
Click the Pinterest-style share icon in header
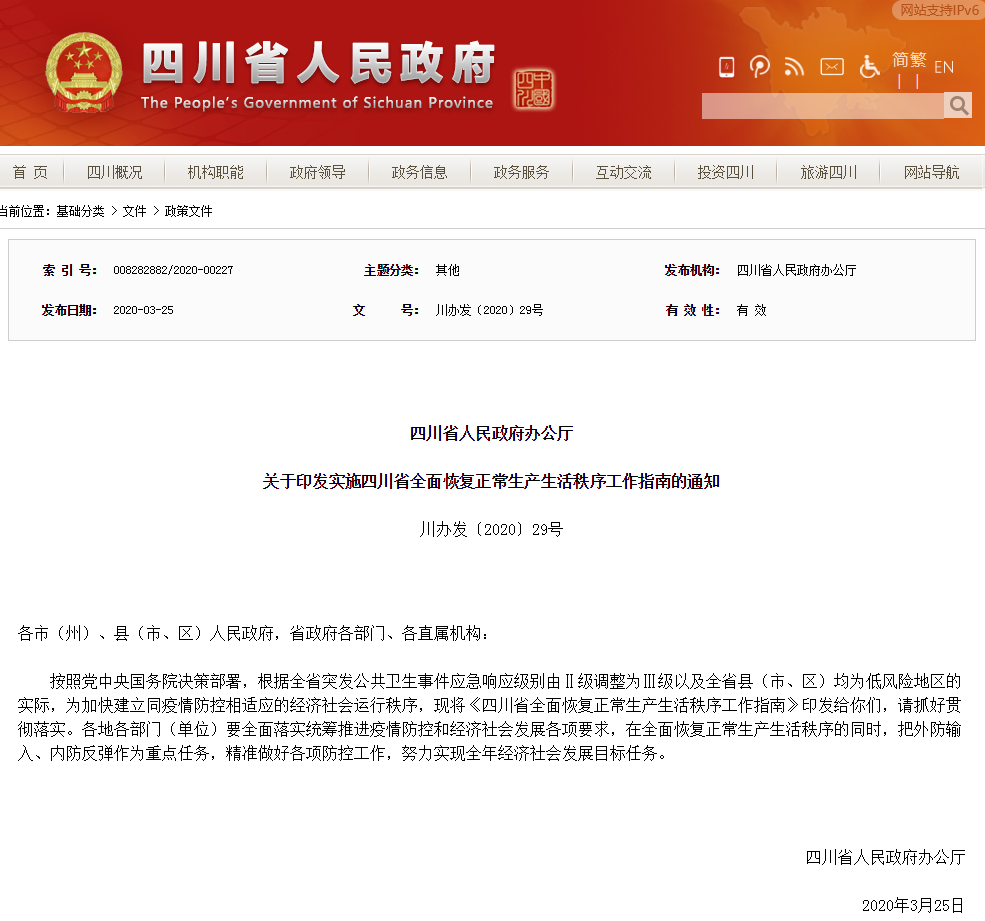click(759, 67)
